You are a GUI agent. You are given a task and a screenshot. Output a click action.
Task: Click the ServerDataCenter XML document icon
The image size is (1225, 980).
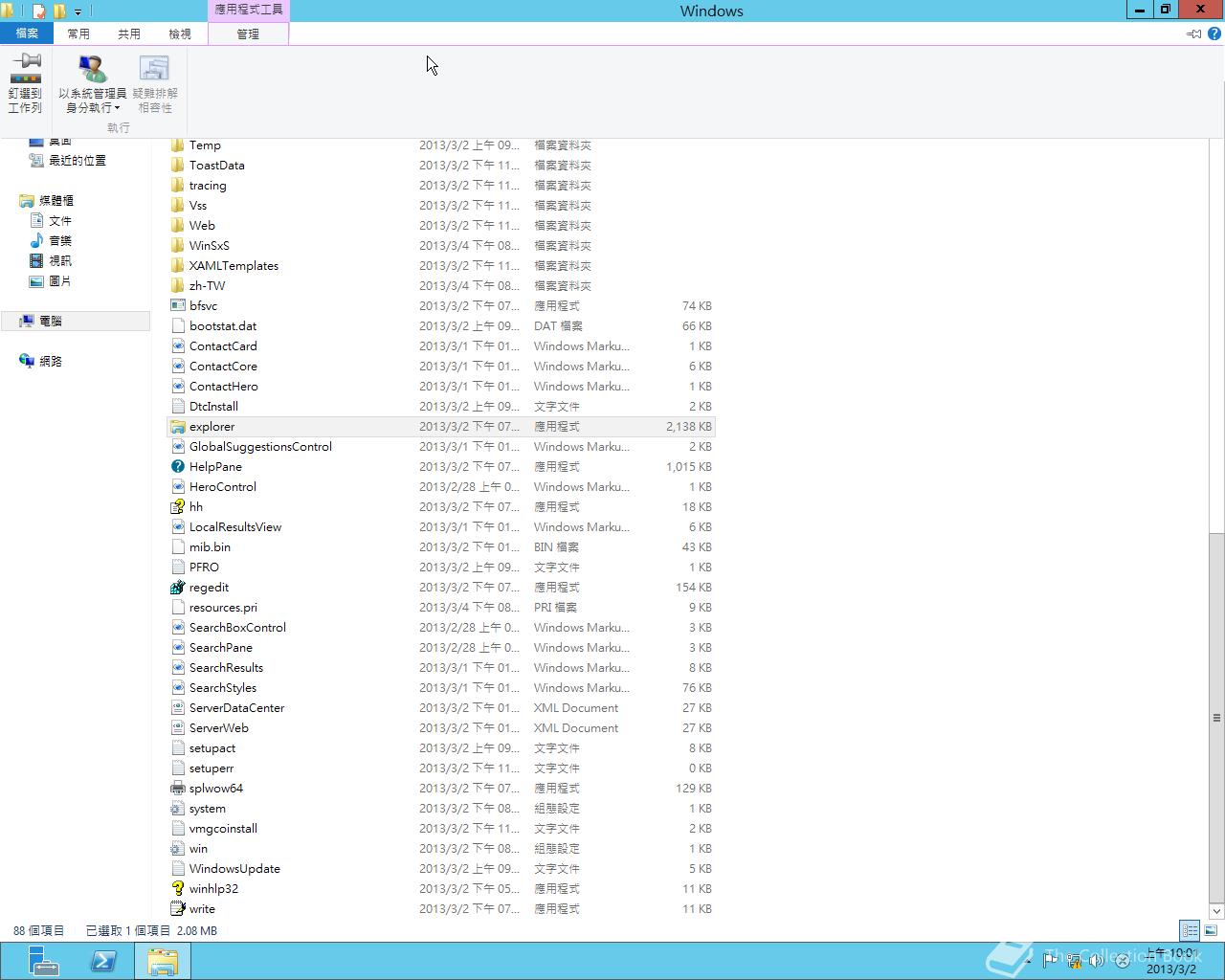(177, 707)
